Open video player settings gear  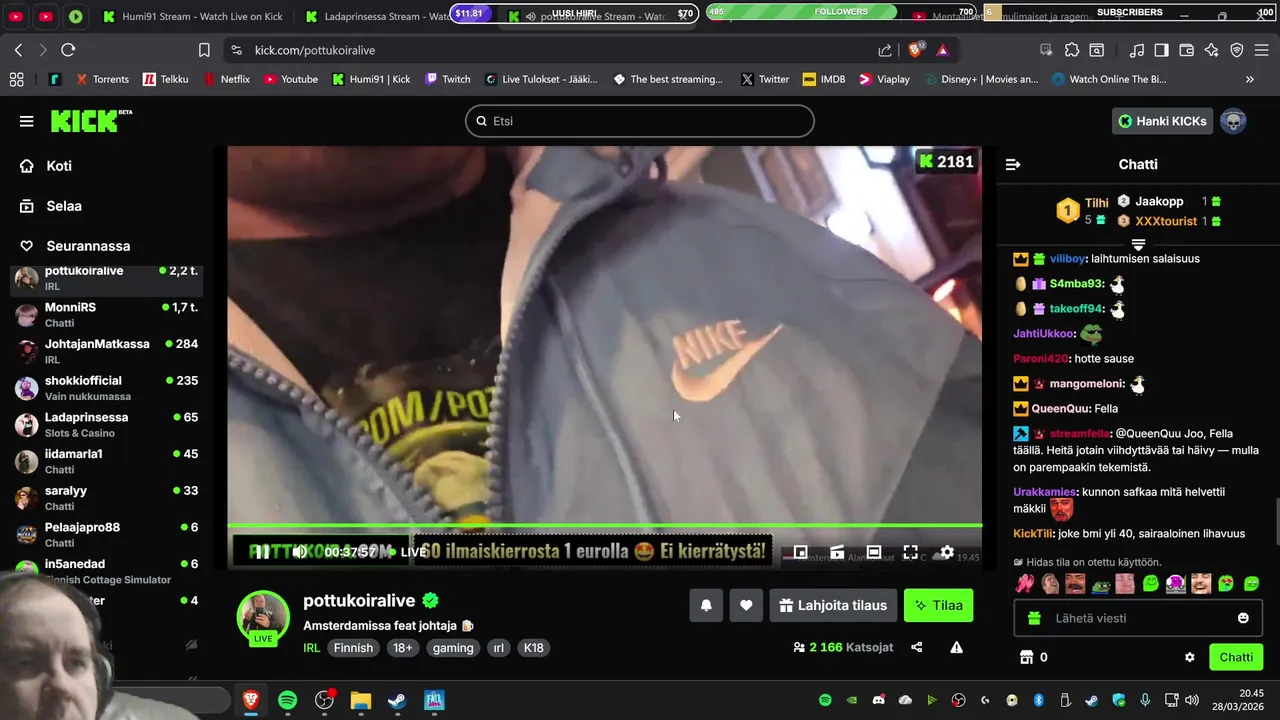947,552
